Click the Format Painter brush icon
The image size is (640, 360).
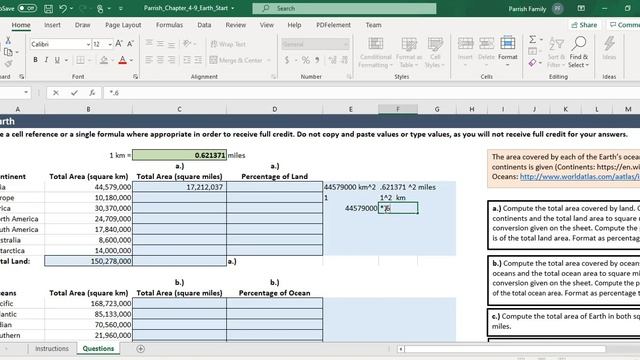8,64
